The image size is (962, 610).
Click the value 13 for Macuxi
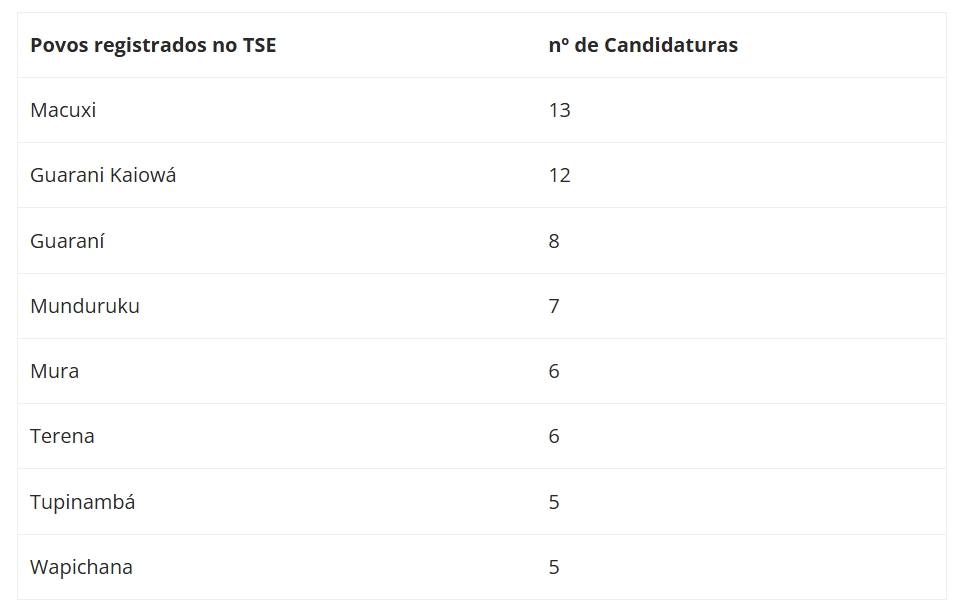(560, 110)
